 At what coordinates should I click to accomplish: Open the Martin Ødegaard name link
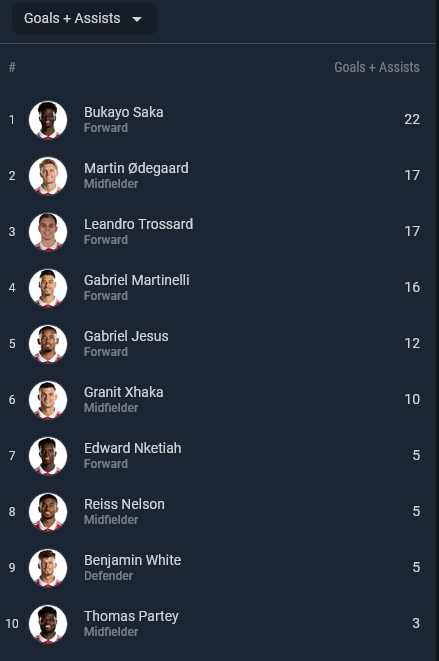tap(136, 169)
